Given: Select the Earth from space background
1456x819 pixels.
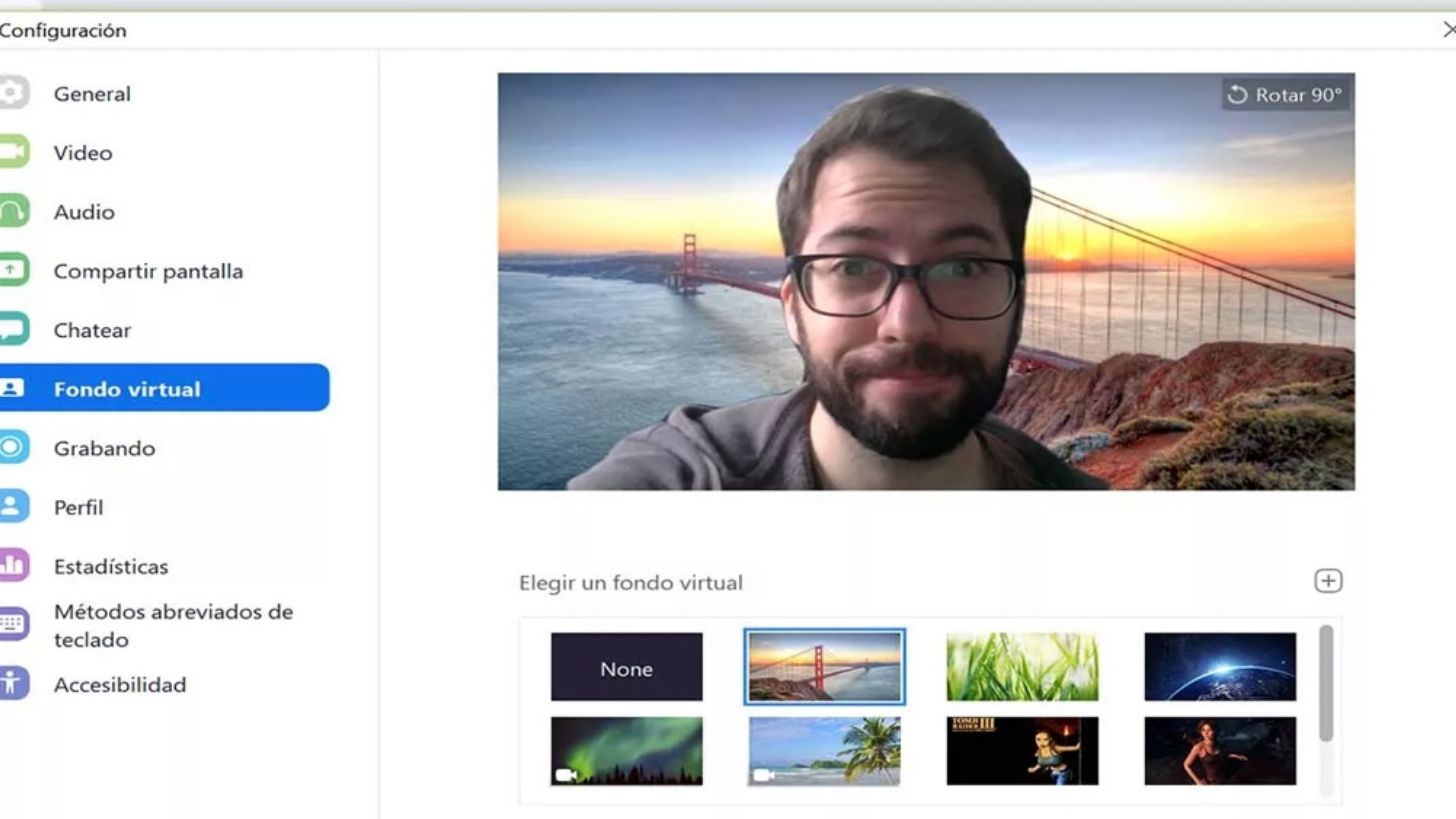Looking at the screenshot, I should coord(1220,667).
